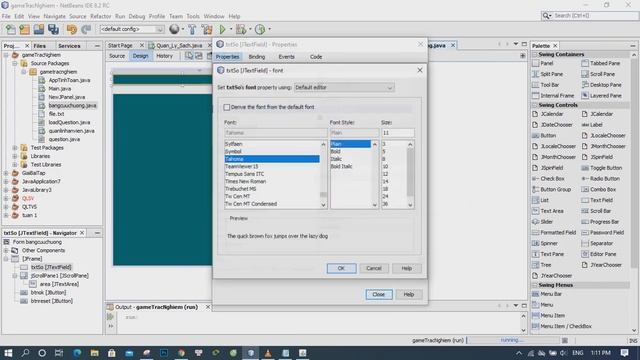
Task: Select the Tree palette item
Action: 542,265
